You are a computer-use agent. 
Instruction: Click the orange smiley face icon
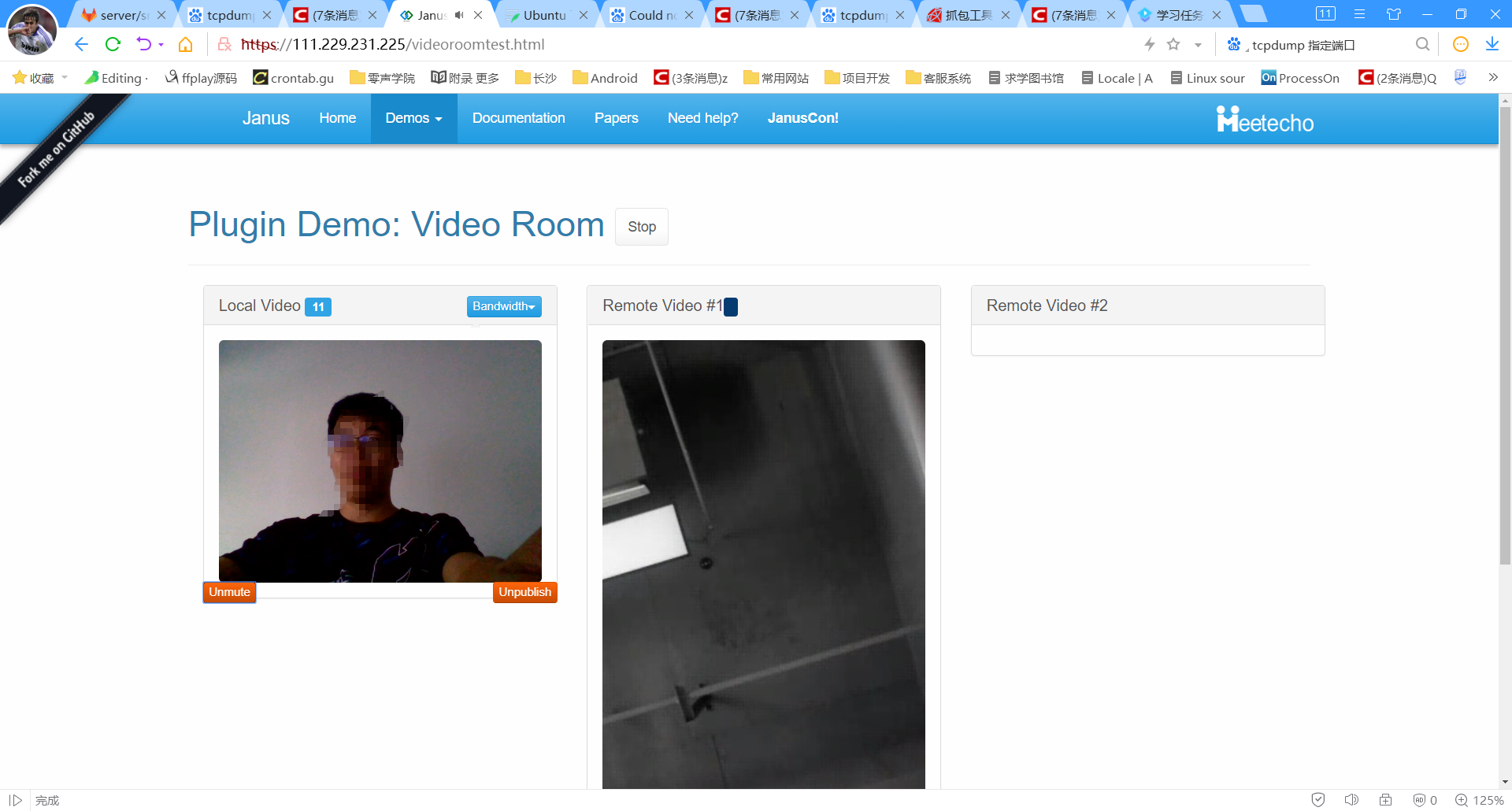pyautogui.click(x=1461, y=45)
